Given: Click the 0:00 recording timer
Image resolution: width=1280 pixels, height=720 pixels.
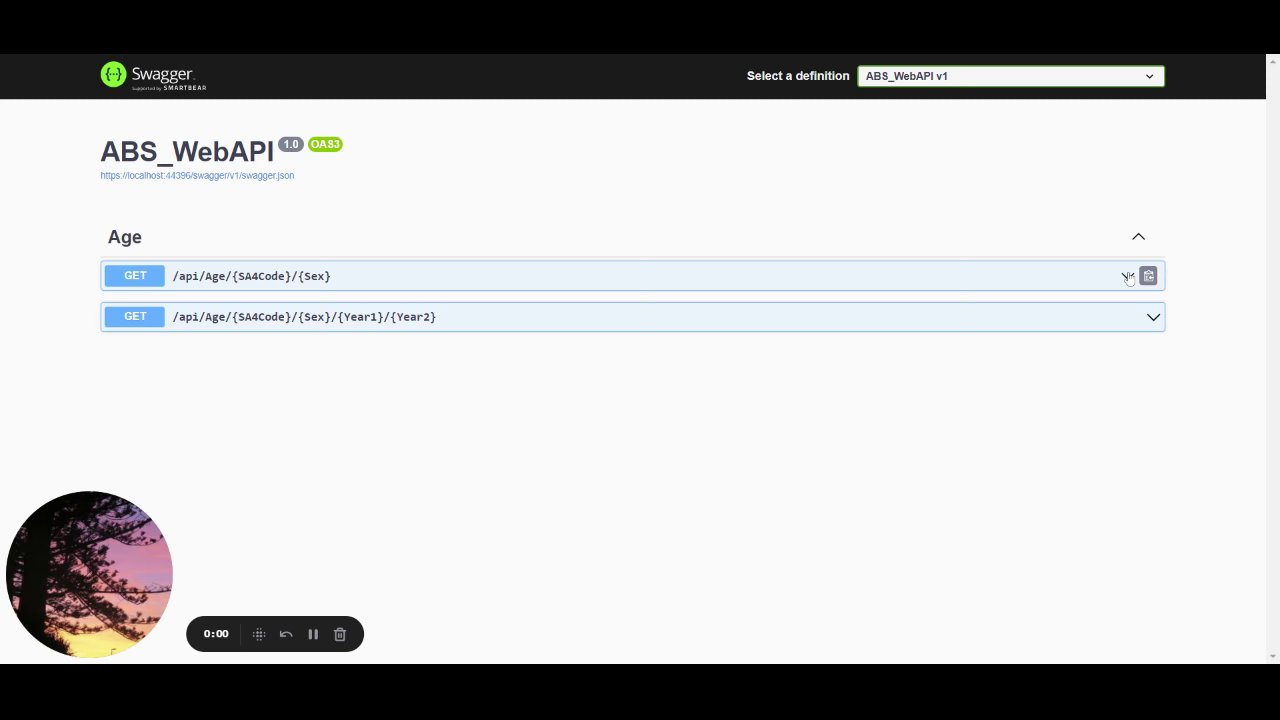Looking at the screenshot, I should (216, 634).
